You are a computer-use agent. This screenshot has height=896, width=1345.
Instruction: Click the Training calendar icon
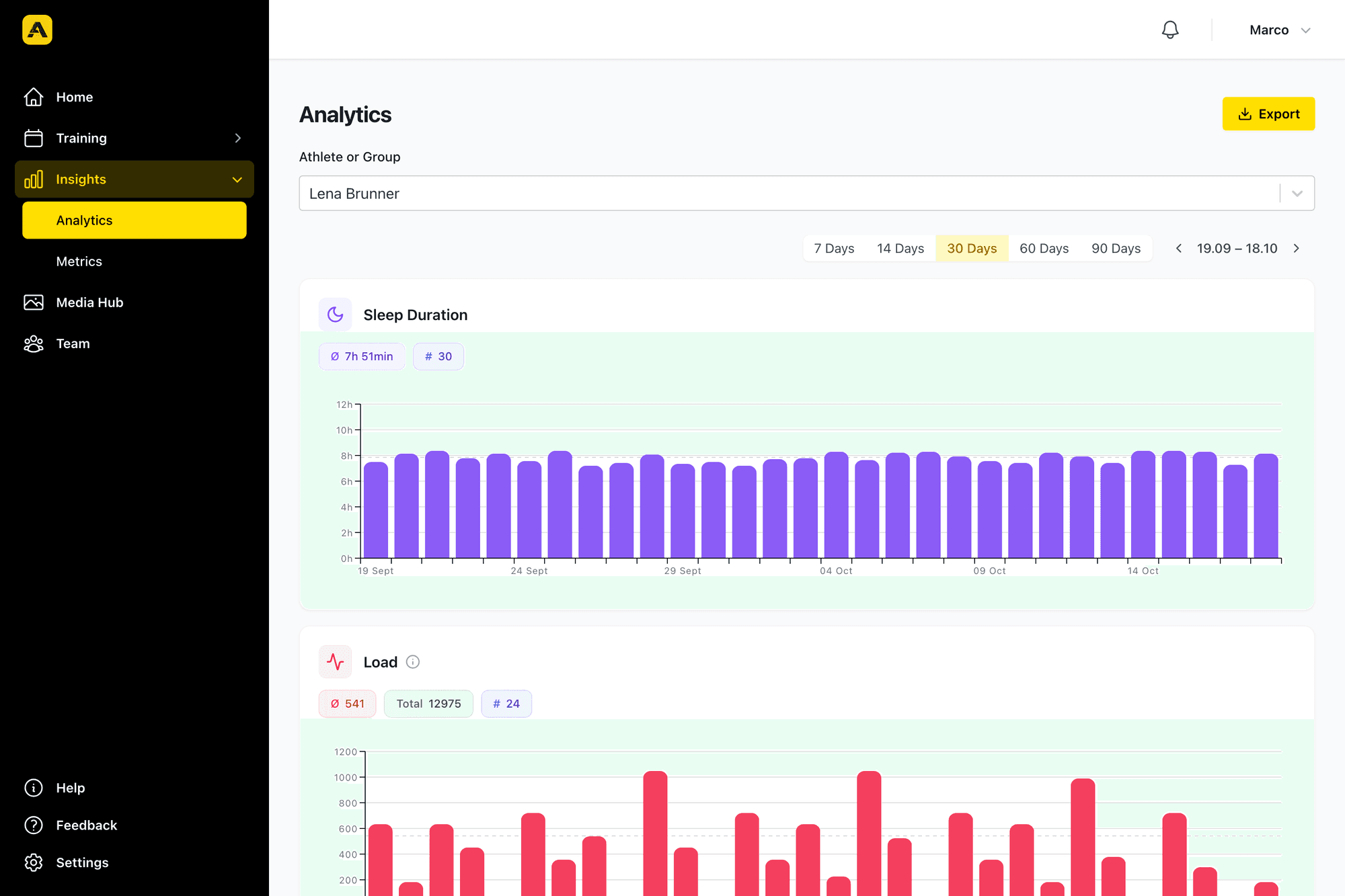coord(34,138)
